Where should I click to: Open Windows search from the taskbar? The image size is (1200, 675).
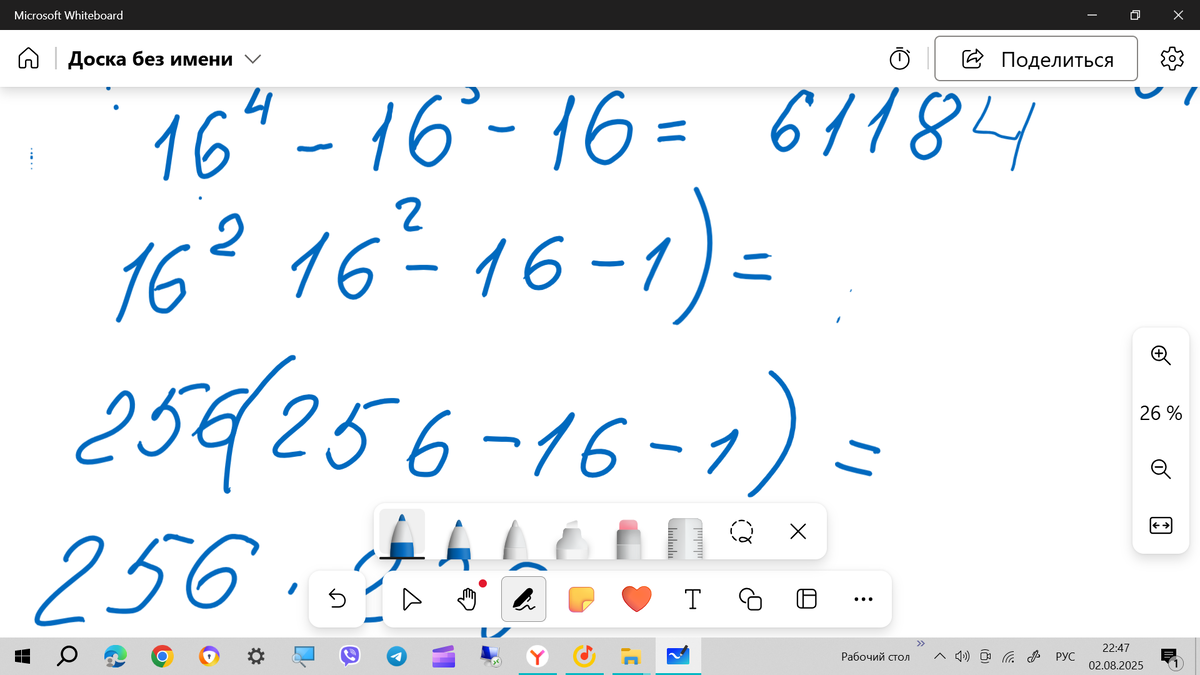coord(67,656)
